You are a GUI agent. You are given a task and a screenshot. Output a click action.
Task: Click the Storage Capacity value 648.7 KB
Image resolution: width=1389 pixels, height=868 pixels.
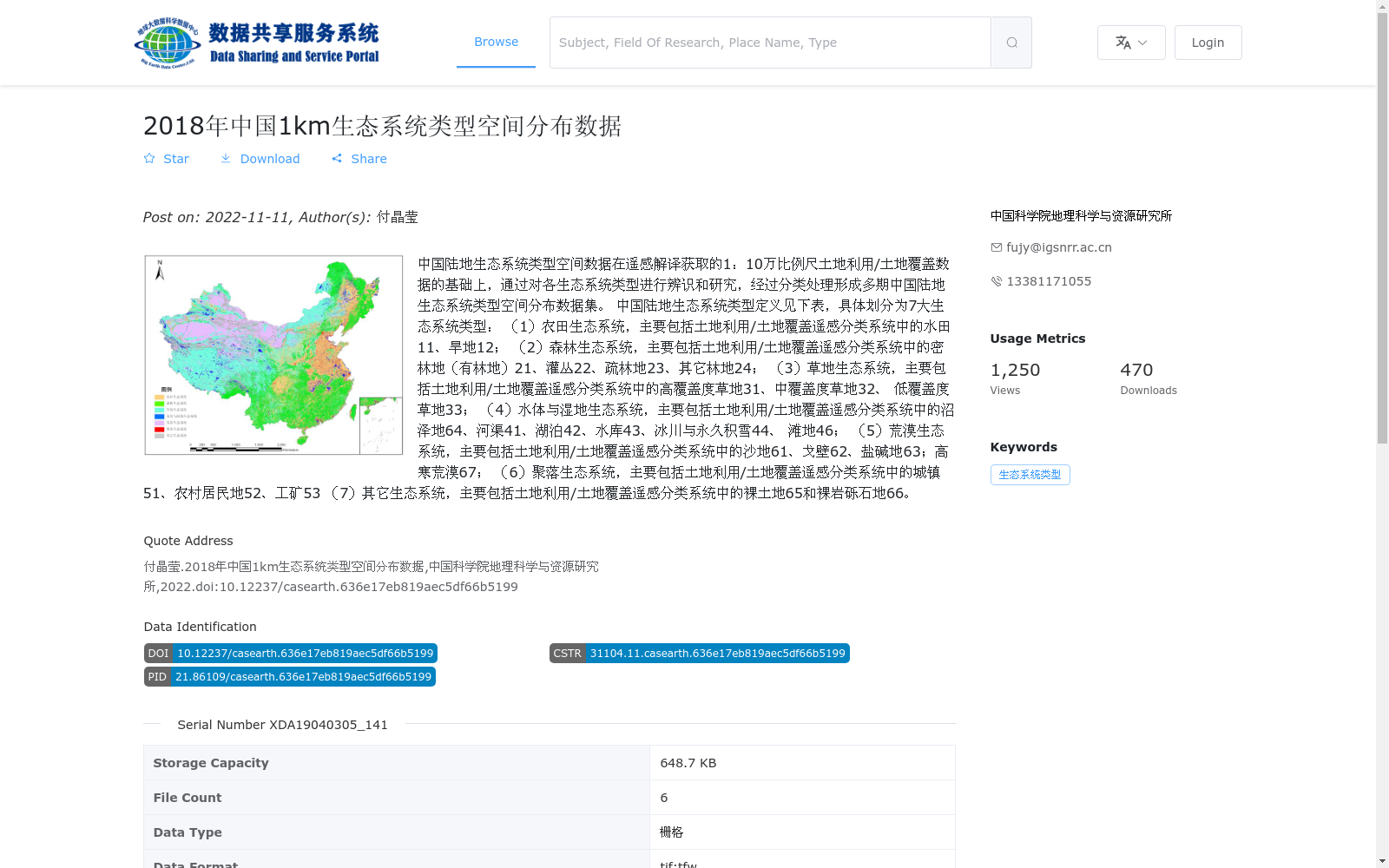pyautogui.click(x=688, y=763)
